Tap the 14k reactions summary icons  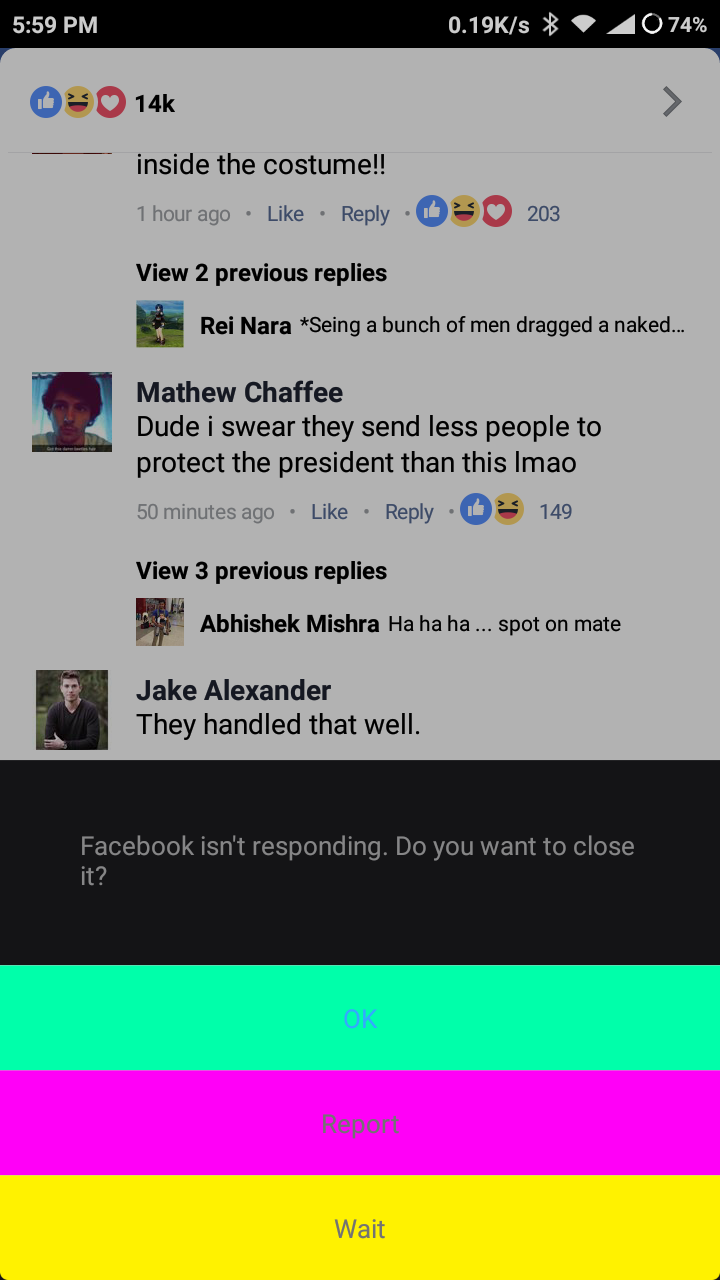[78, 102]
